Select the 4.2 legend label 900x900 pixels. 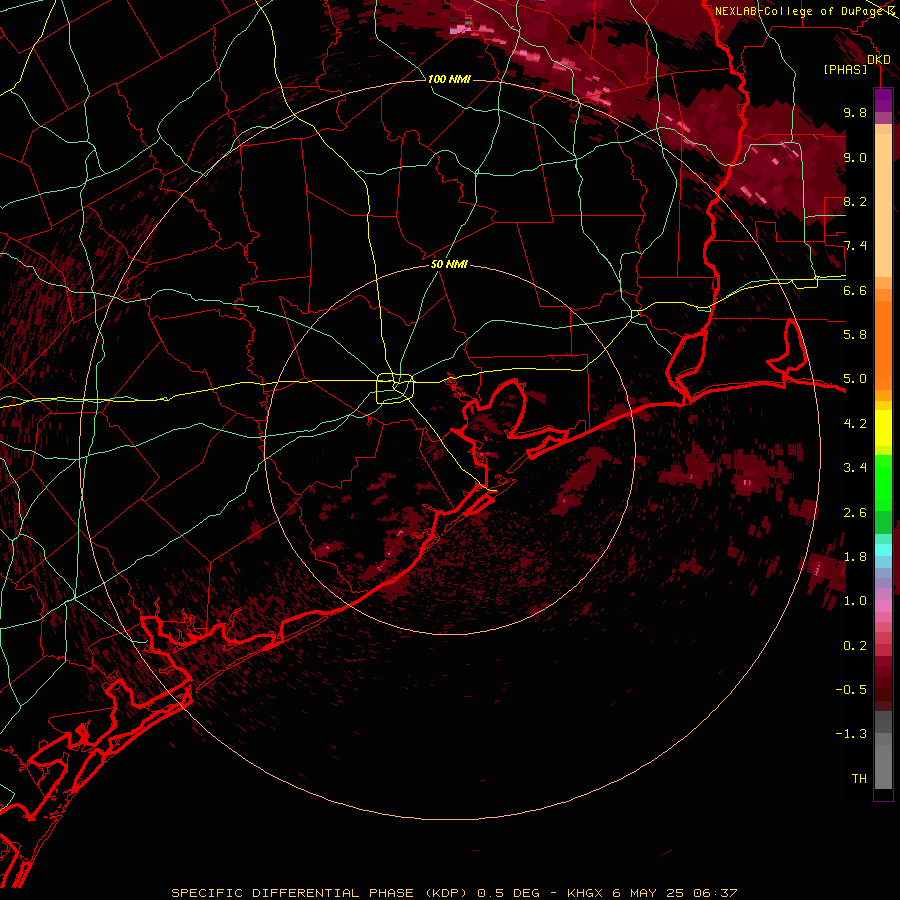(855, 424)
